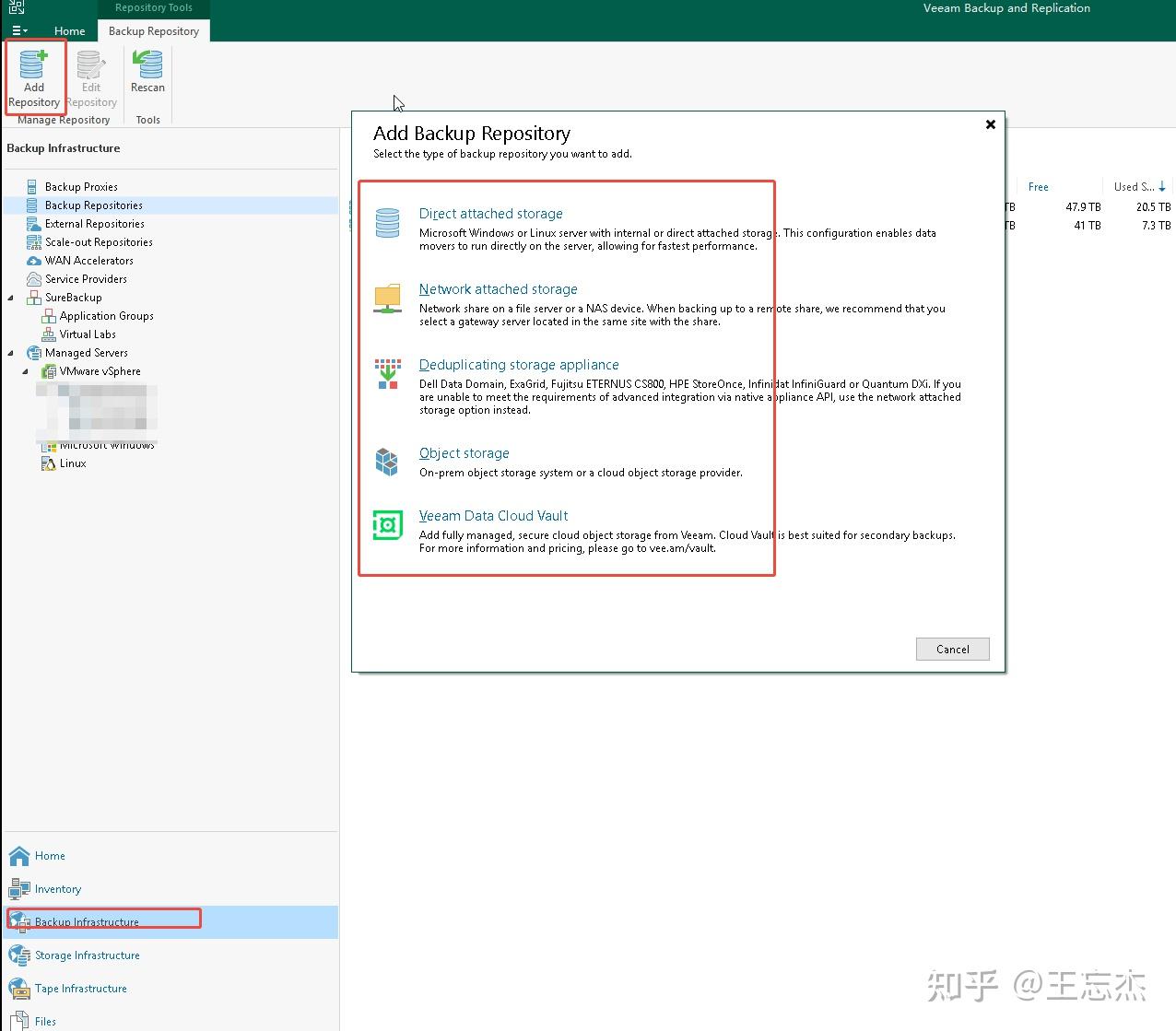The width and height of the screenshot is (1176, 1031).
Task: Click the Edit Repository ribbon icon
Action: (x=90, y=65)
